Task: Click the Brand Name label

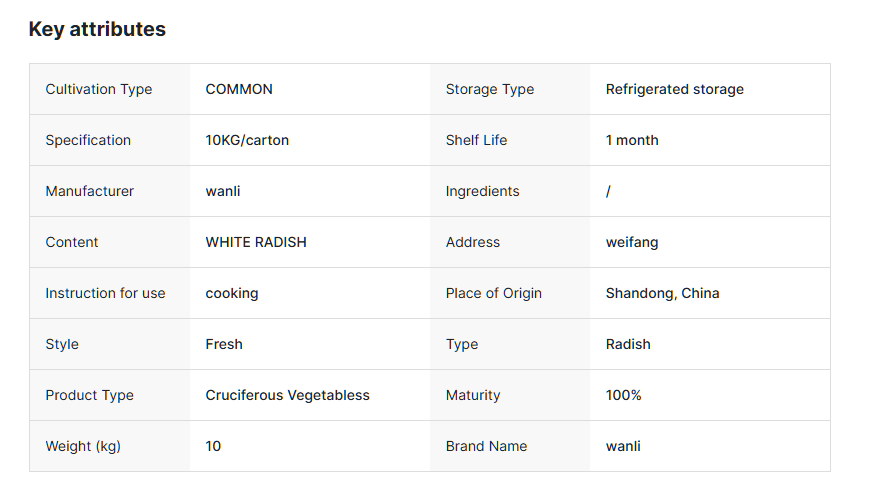Action: coord(486,446)
